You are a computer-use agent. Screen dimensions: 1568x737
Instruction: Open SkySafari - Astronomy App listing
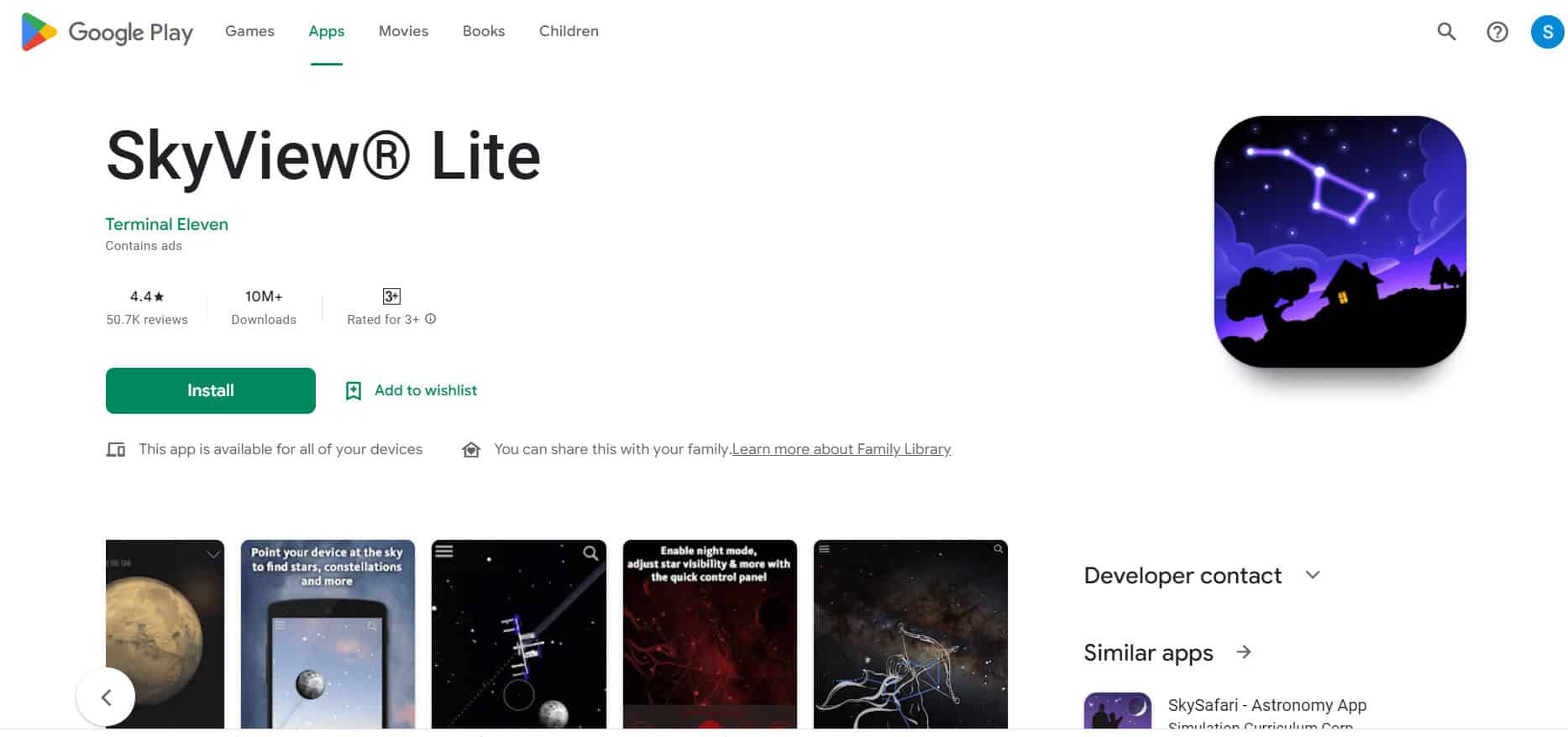(1266, 705)
